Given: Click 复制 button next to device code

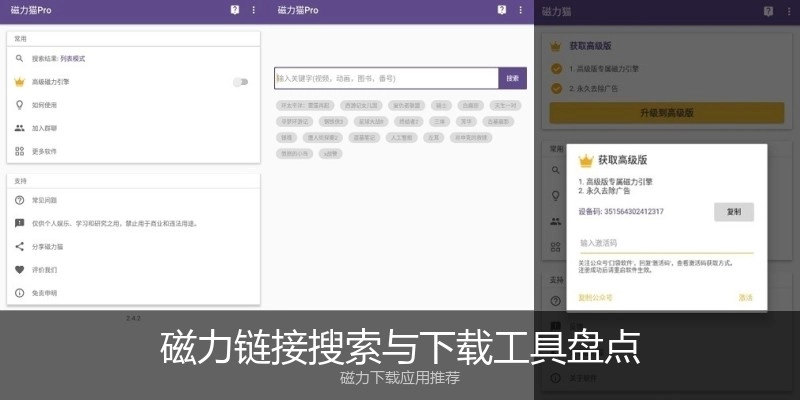Looking at the screenshot, I should [734, 212].
